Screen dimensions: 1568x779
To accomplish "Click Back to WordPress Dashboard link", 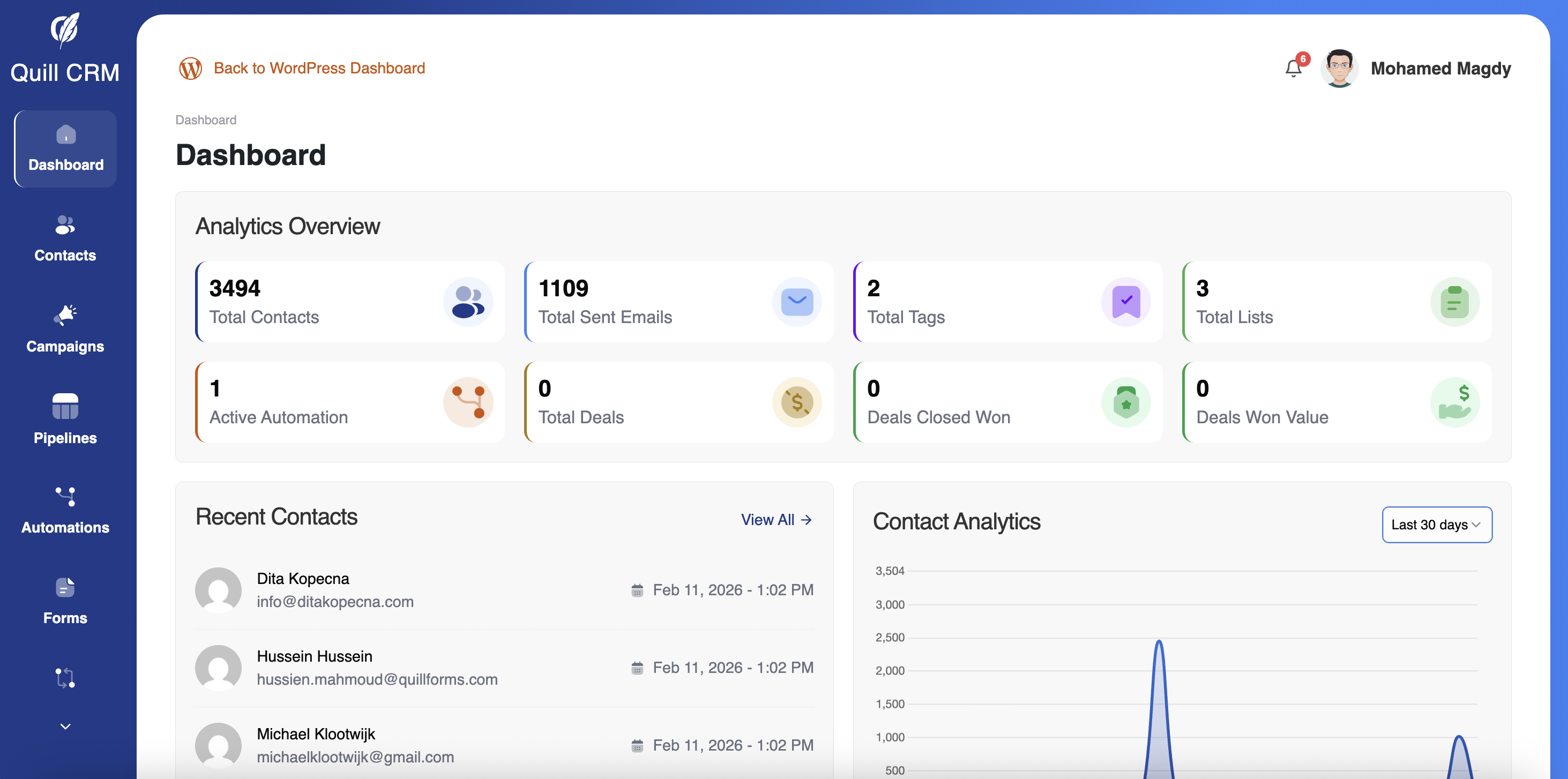I will coord(319,68).
